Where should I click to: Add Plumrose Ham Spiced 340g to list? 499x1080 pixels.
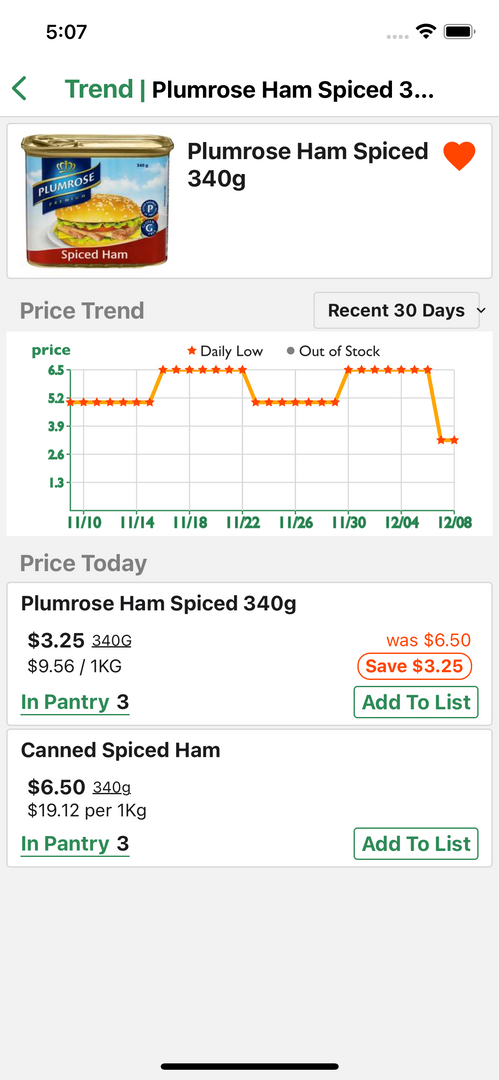pyautogui.click(x=416, y=703)
